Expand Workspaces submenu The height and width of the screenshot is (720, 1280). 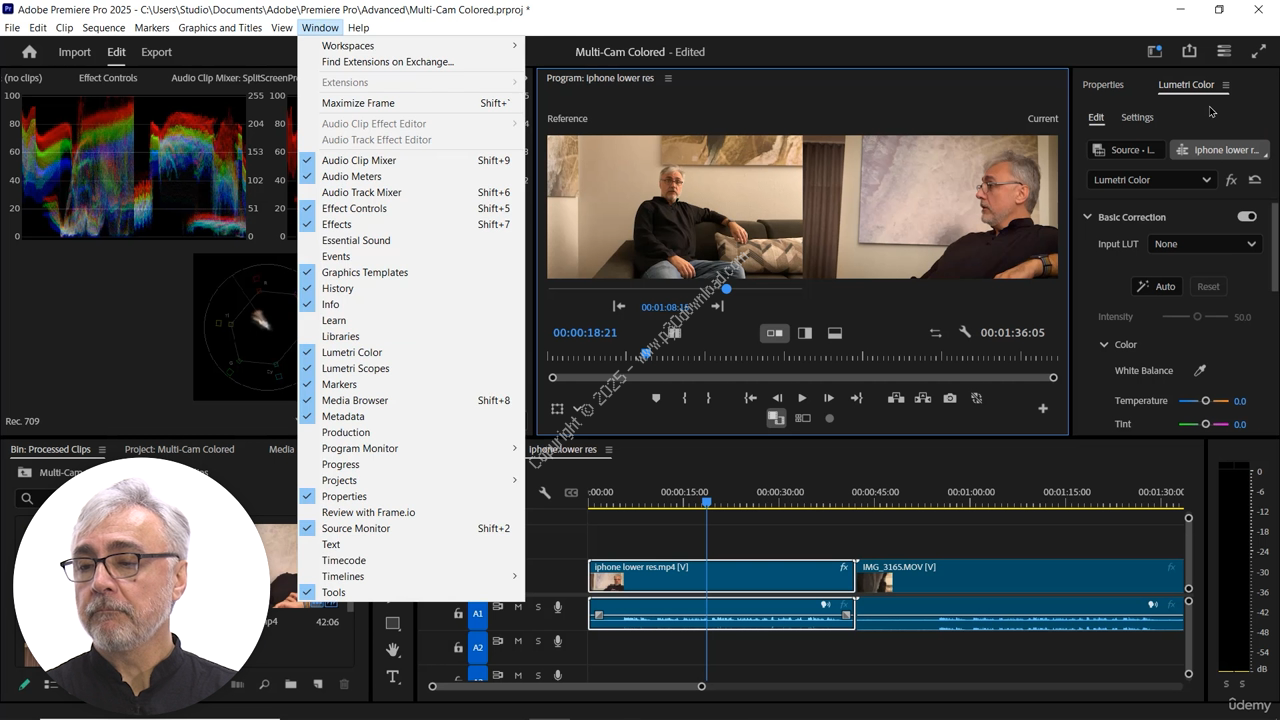(411, 46)
